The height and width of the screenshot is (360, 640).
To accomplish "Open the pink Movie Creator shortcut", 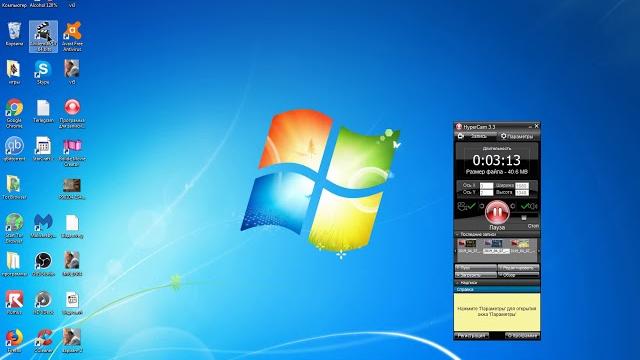I will (72, 152).
